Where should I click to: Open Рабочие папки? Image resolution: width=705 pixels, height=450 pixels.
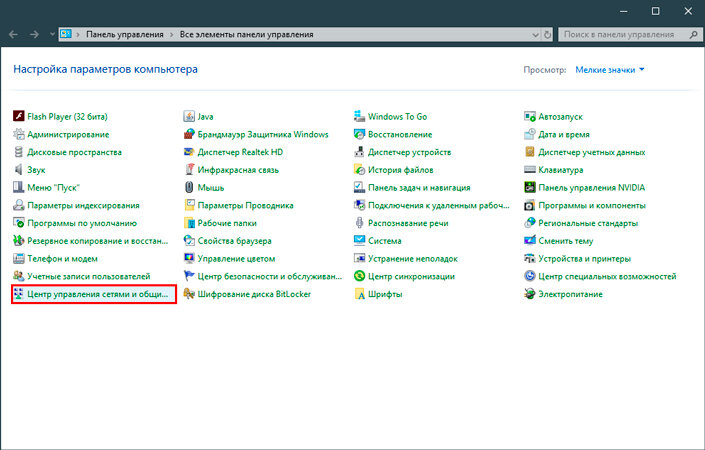(x=220, y=223)
